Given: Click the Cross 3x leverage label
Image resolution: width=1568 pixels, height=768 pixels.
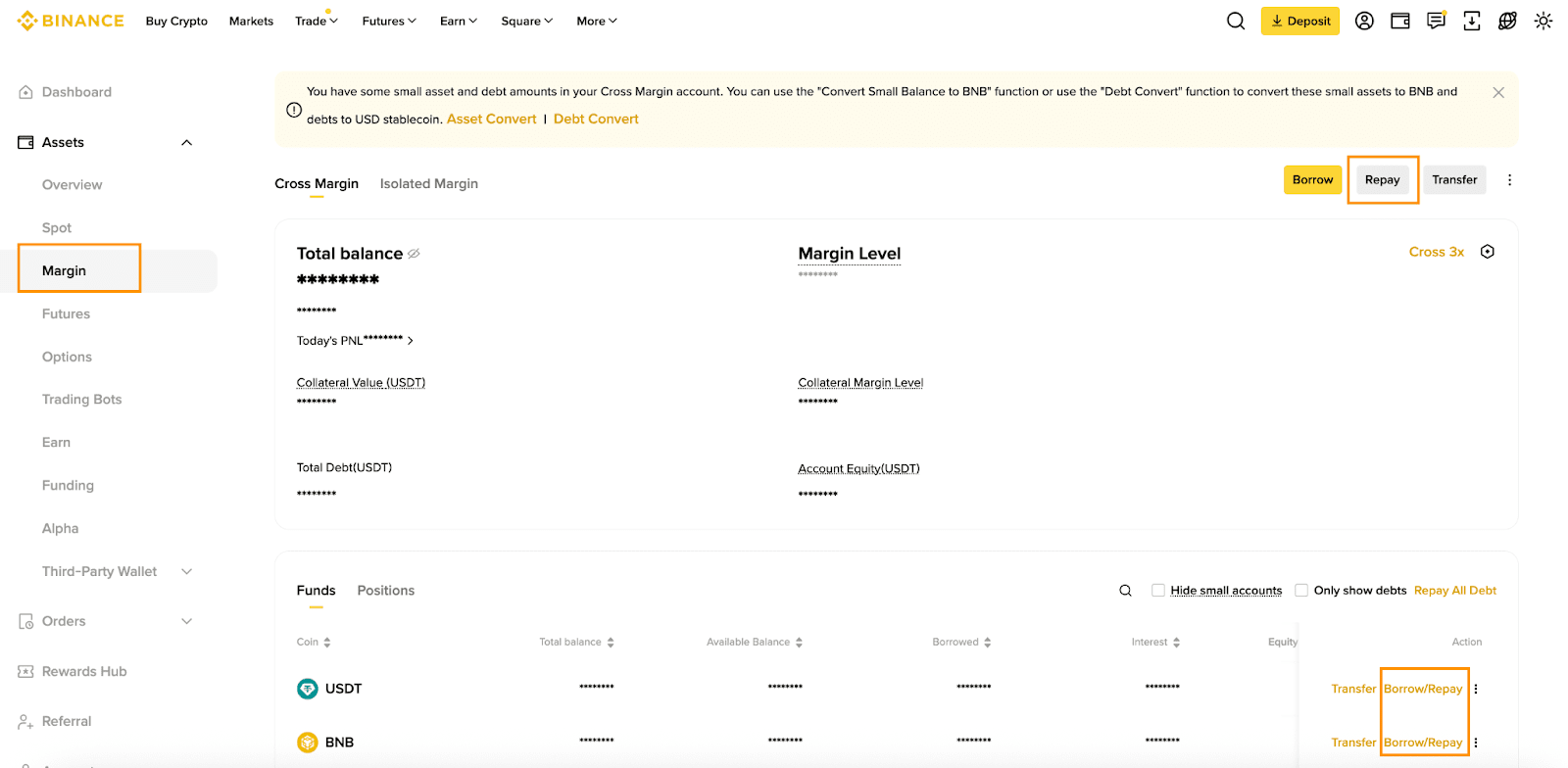Looking at the screenshot, I should coord(1437,252).
